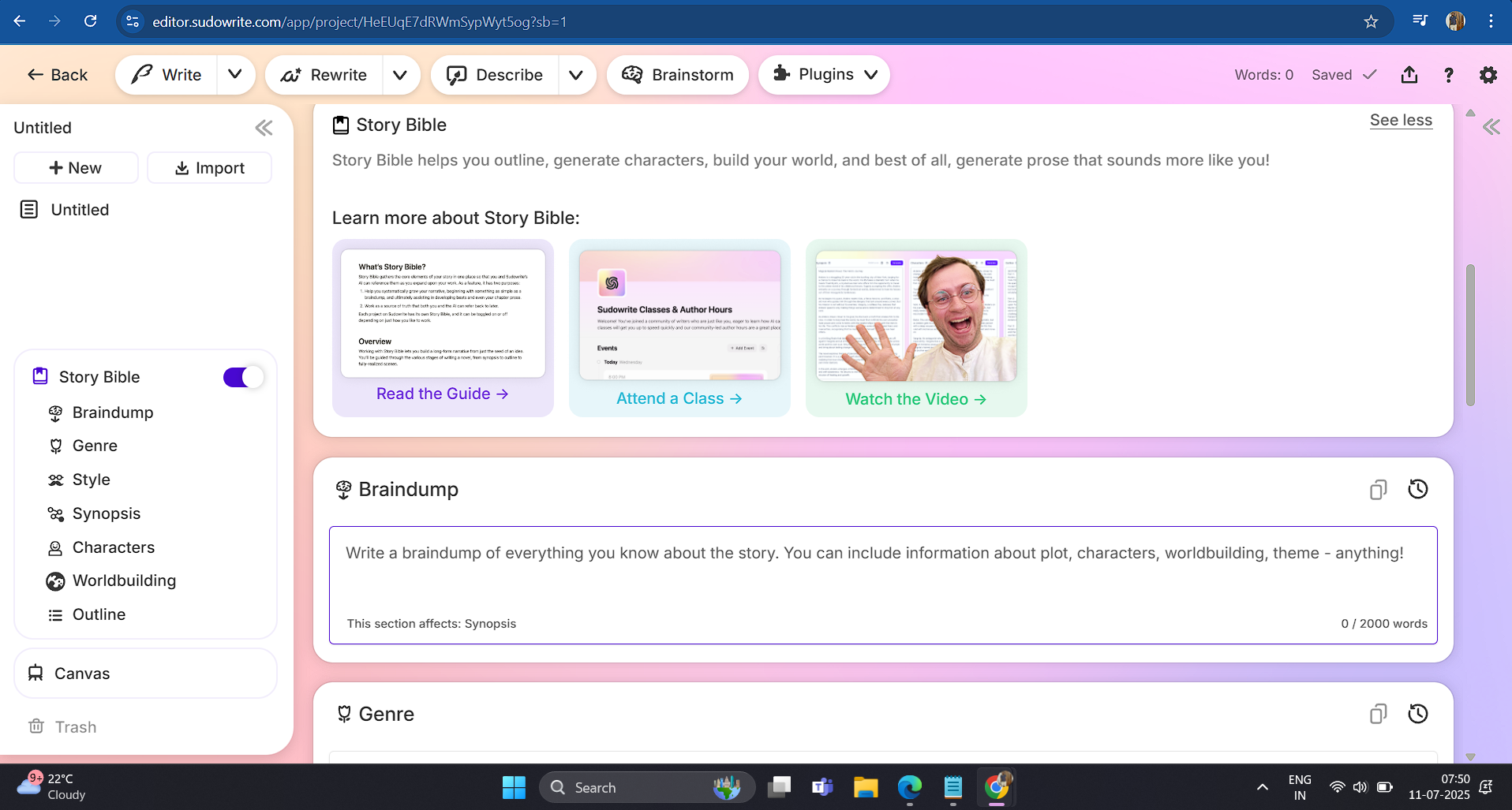1512x810 pixels.
Task: Click the Untitled project title
Action: click(43, 128)
